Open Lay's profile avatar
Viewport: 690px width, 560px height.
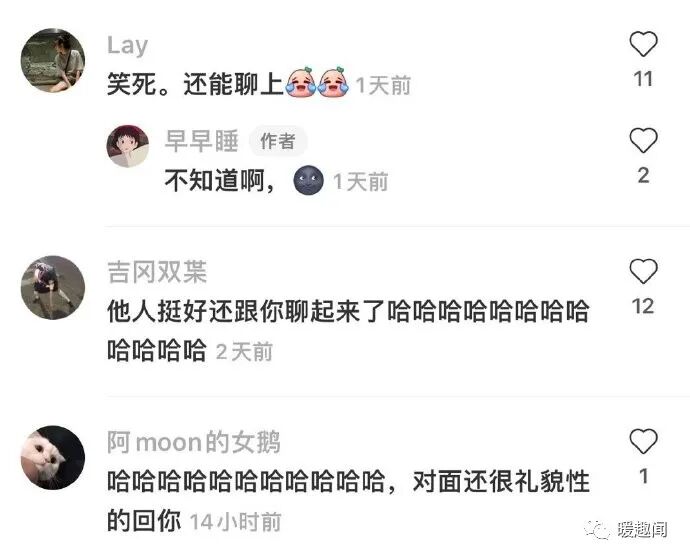point(53,60)
